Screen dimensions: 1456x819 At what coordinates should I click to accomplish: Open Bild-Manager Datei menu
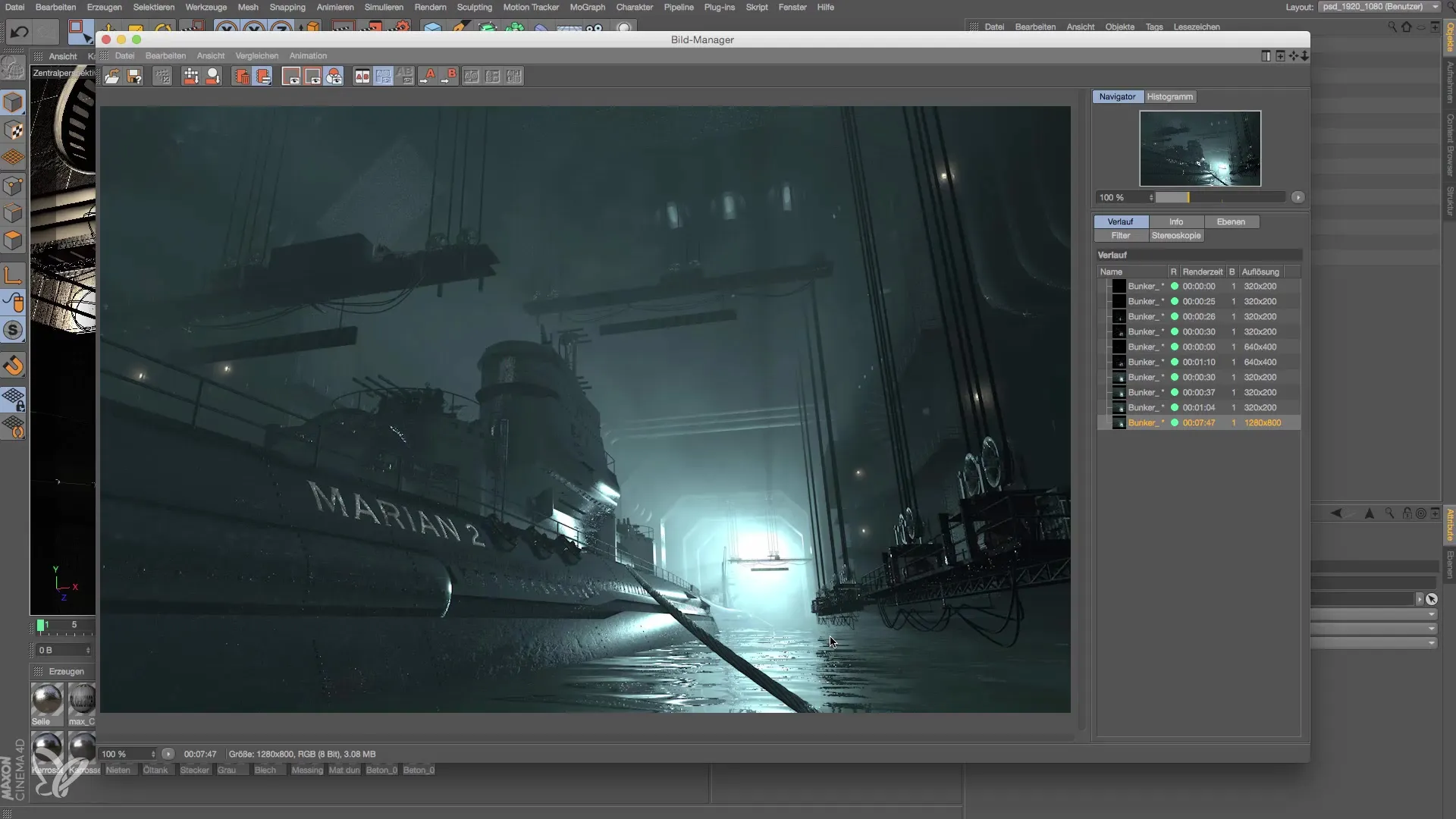(x=124, y=55)
